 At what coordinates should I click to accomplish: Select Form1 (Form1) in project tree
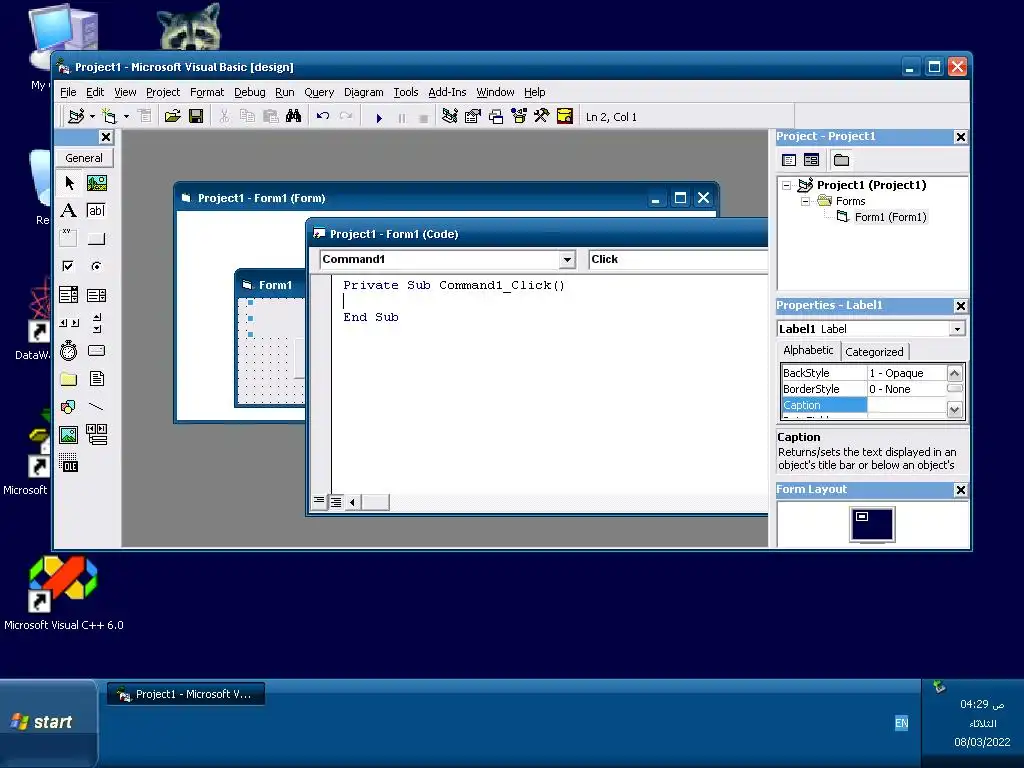click(x=890, y=217)
